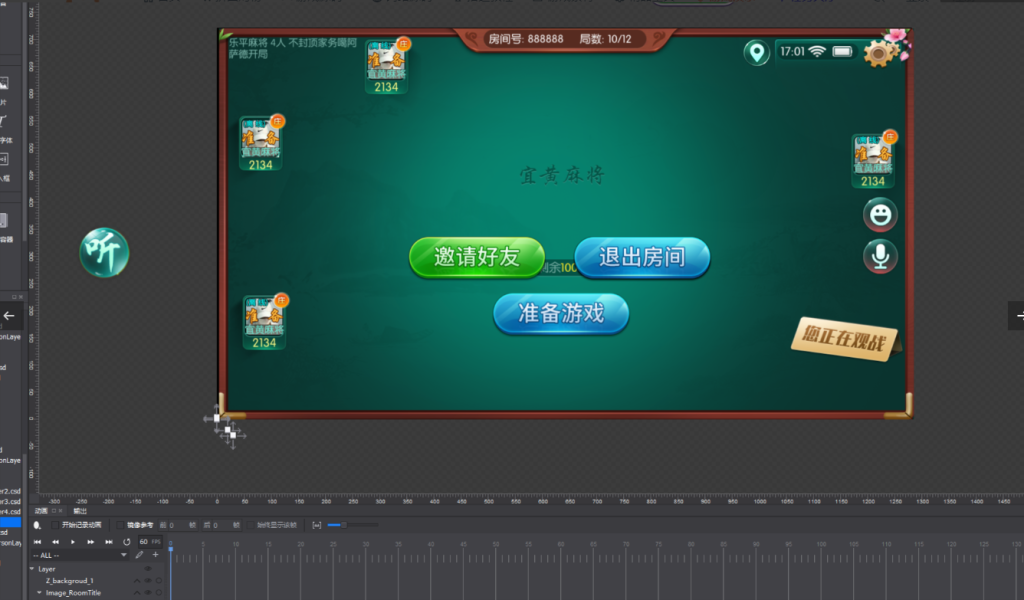
Task: Switch to the 输出 tab
Action: click(79, 511)
